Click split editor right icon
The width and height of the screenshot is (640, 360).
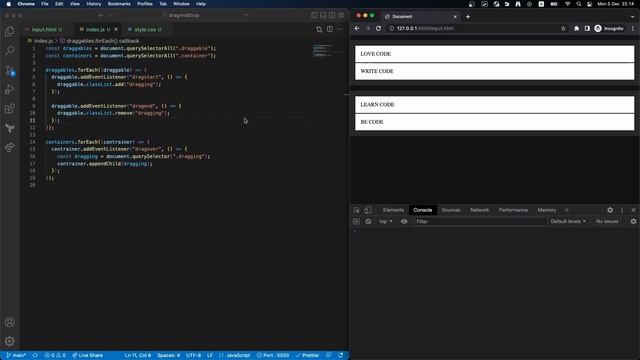click(330, 29)
